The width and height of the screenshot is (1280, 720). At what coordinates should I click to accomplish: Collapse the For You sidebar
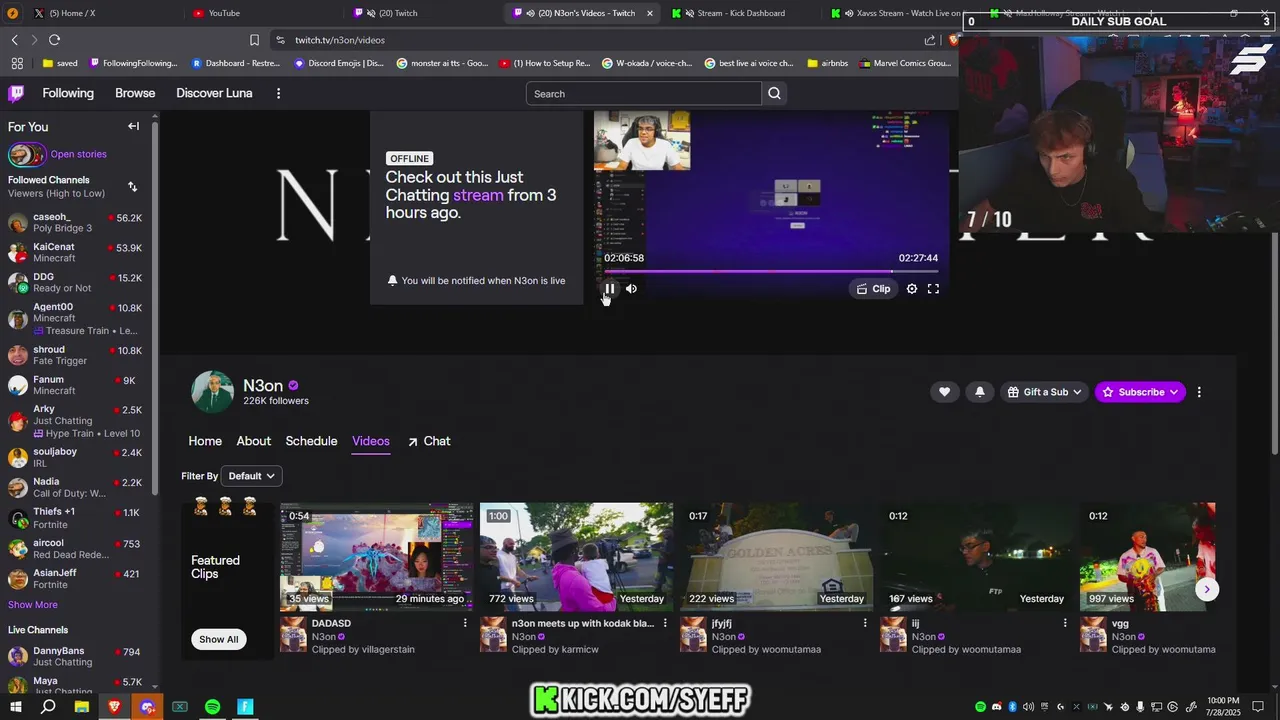(x=133, y=126)
